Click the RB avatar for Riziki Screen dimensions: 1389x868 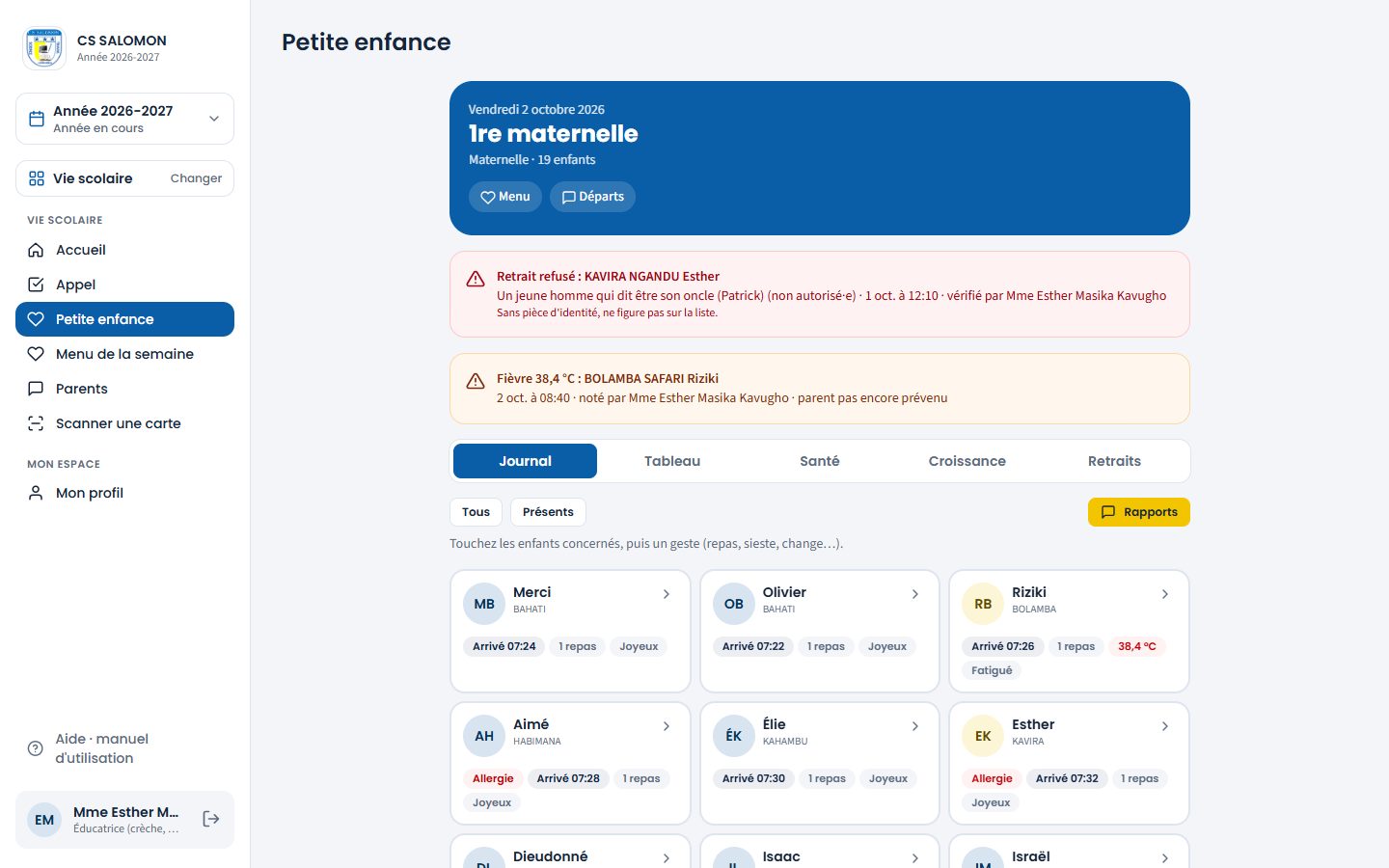(983, 604)
